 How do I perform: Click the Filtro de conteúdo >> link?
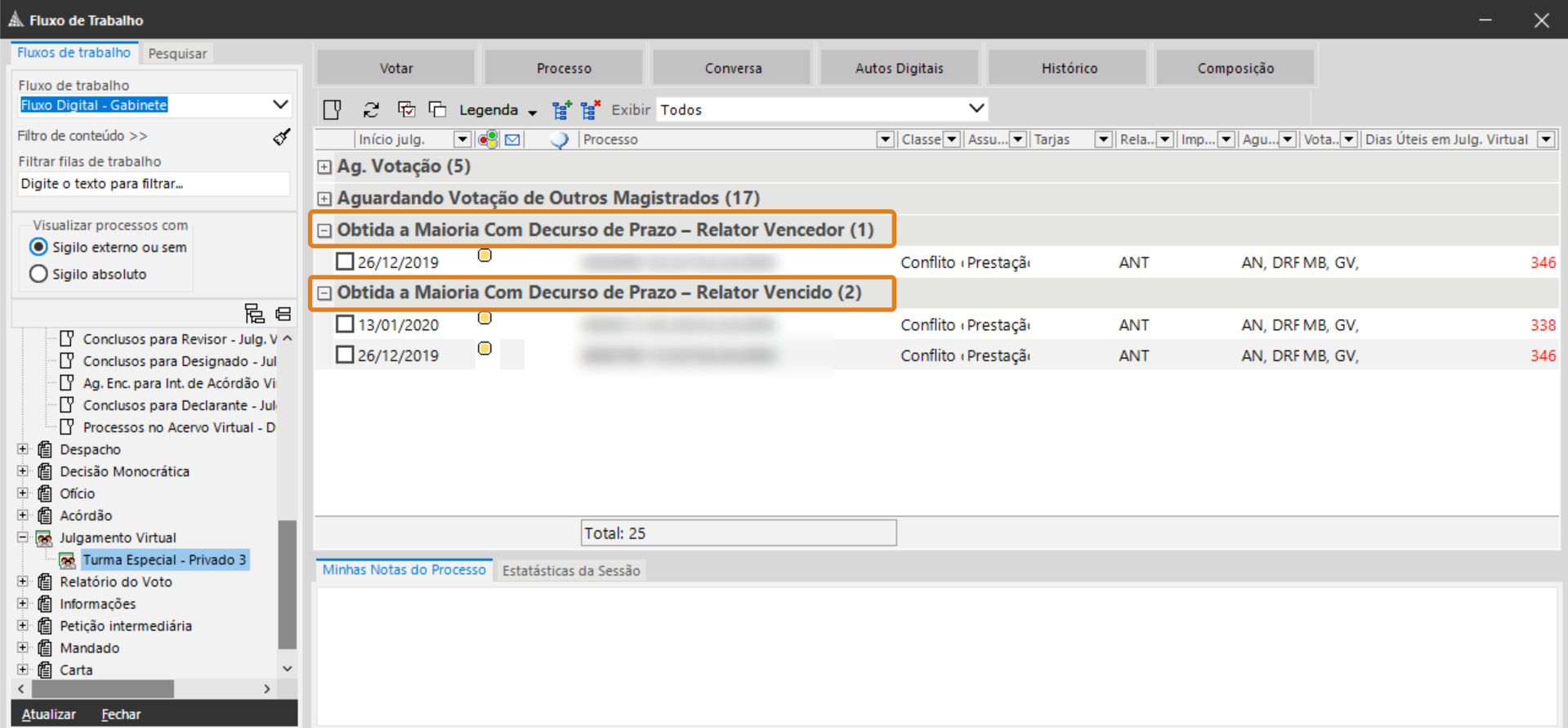(x=83, y=136)
